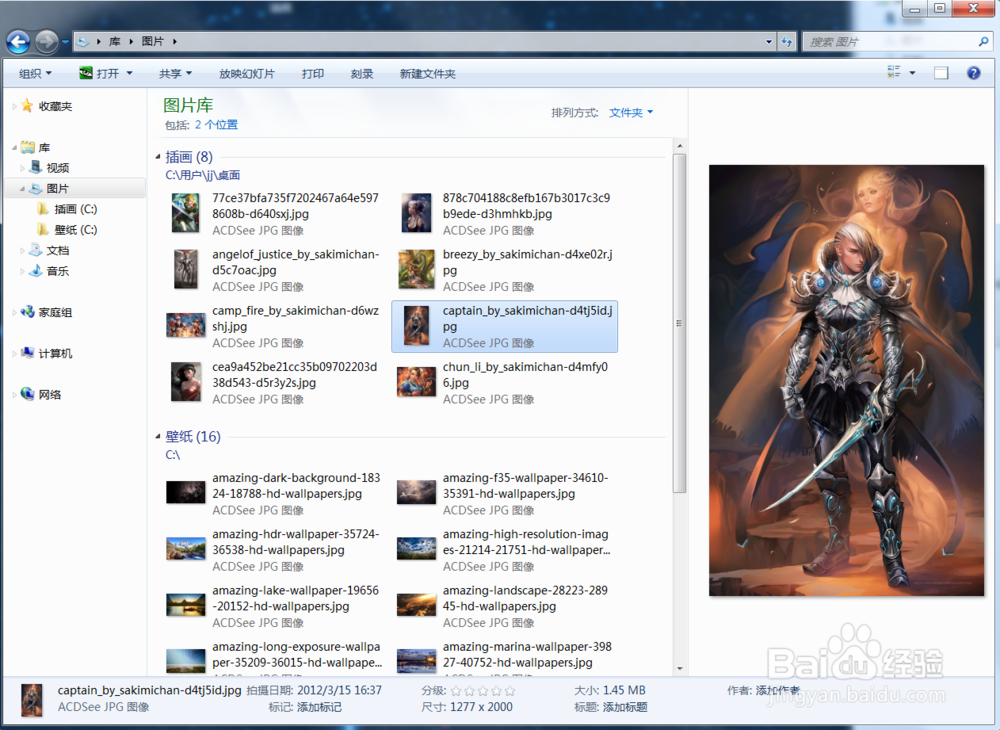Viewport: 1000px width, 730px height.
Task: Select chun_li_by_sakimichan file
Action: point(504,383)
